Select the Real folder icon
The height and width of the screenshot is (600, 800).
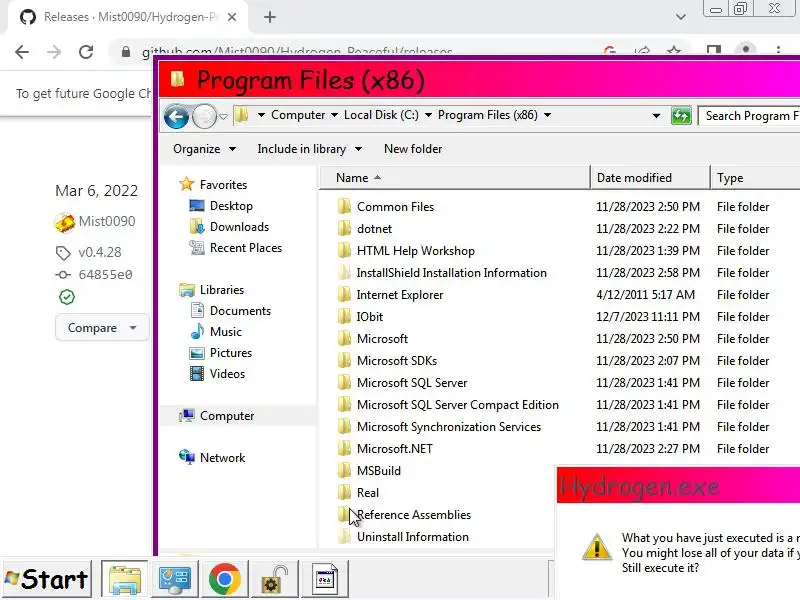tap(344, 492)
